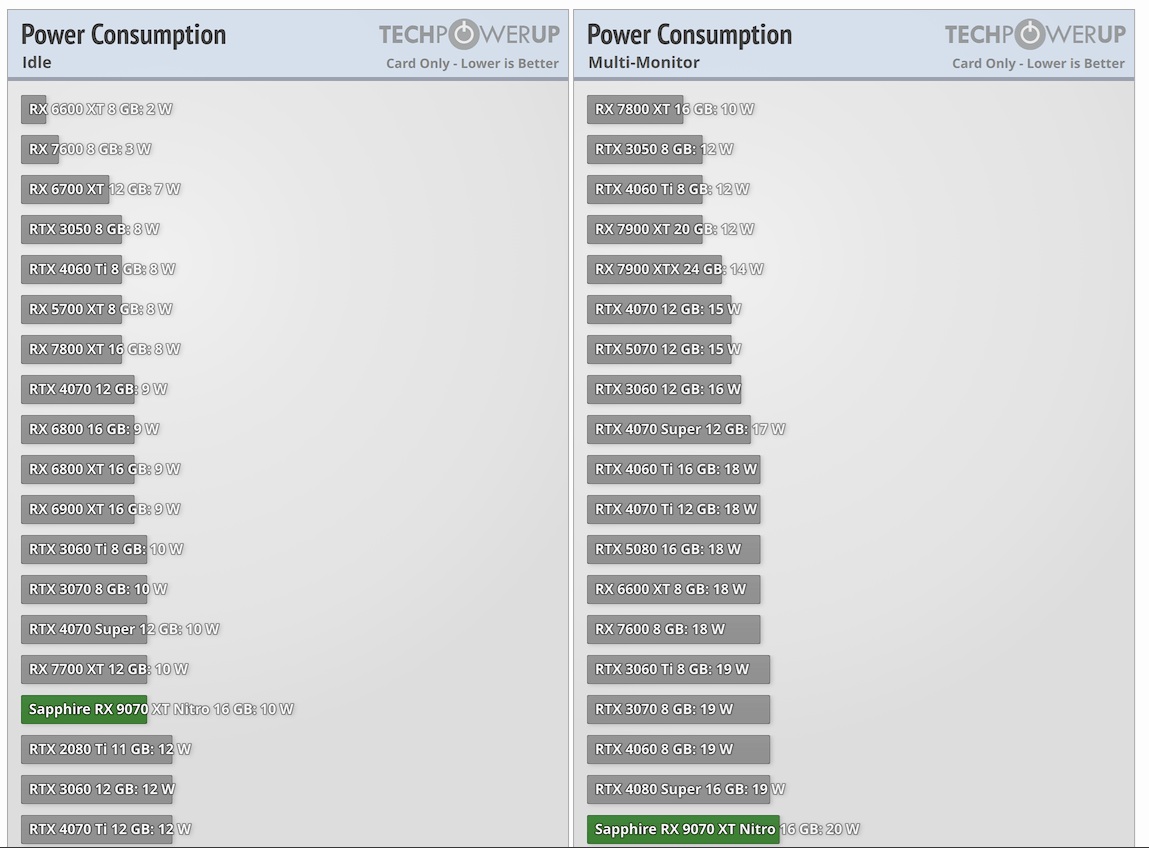
Task: Select RTX 3060 12 GB: 12 W idle bar
Action: click(x=97, y=789)
